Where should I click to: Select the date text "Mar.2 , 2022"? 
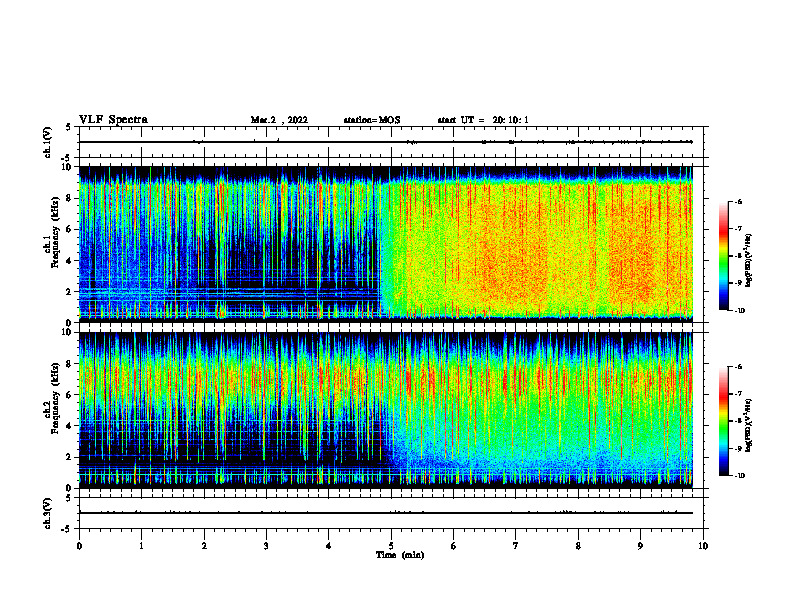tap(279, 120)
